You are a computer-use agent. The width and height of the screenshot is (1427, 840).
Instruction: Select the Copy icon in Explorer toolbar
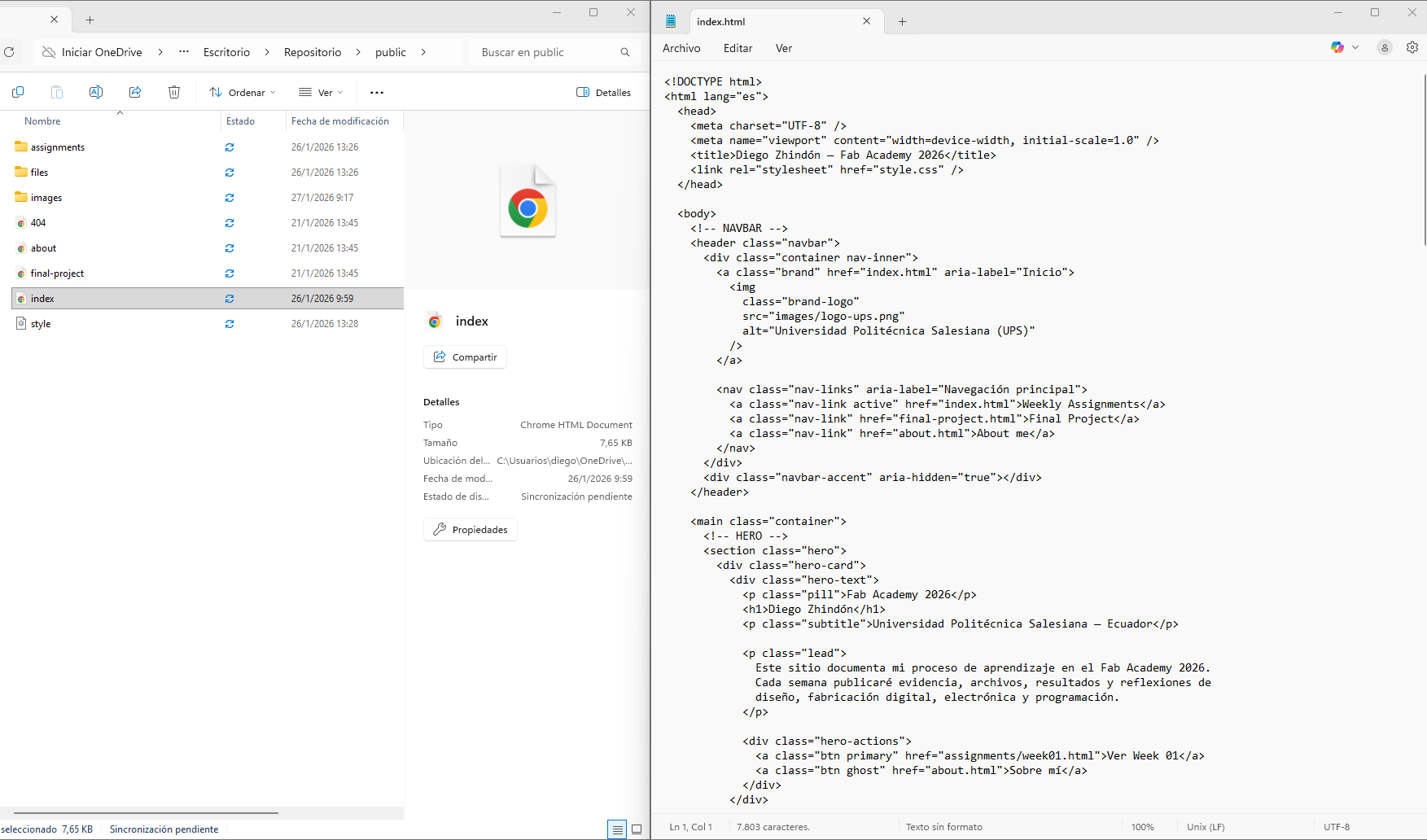[18, 92]
